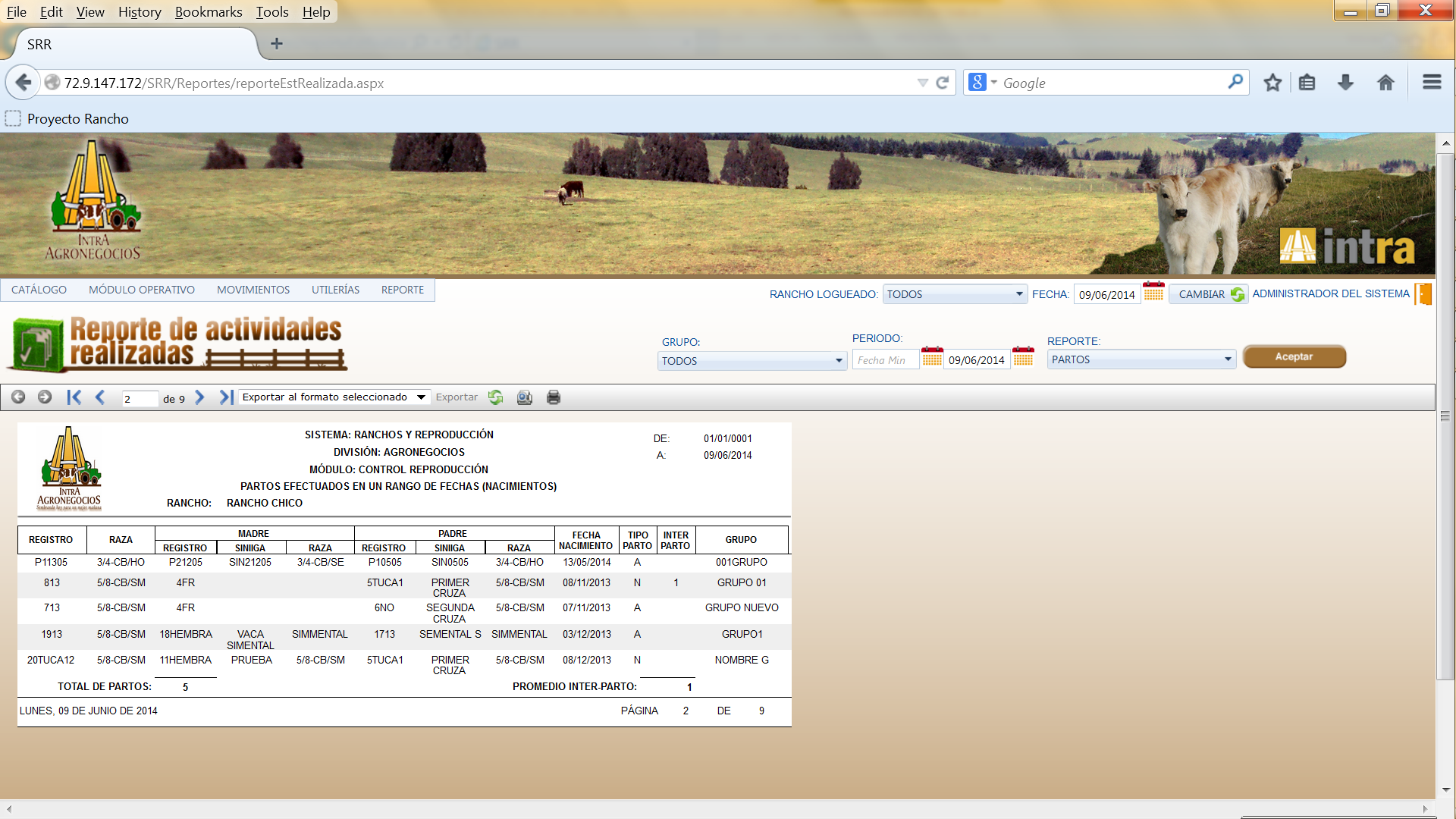This screenshot has width=1456, height=819.
Task: Go to previous report page
Action: pyautogui.click(x=100, y=397)
